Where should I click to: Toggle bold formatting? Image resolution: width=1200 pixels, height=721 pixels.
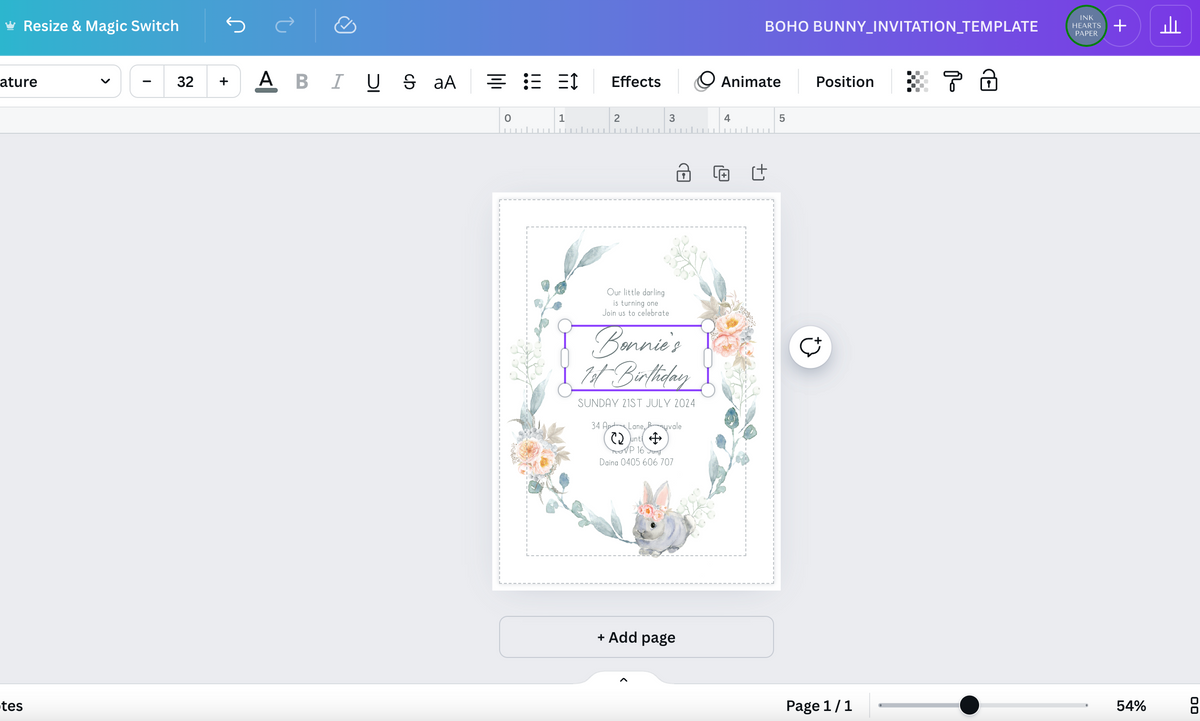pyautogui.click(x=302, y=81)
